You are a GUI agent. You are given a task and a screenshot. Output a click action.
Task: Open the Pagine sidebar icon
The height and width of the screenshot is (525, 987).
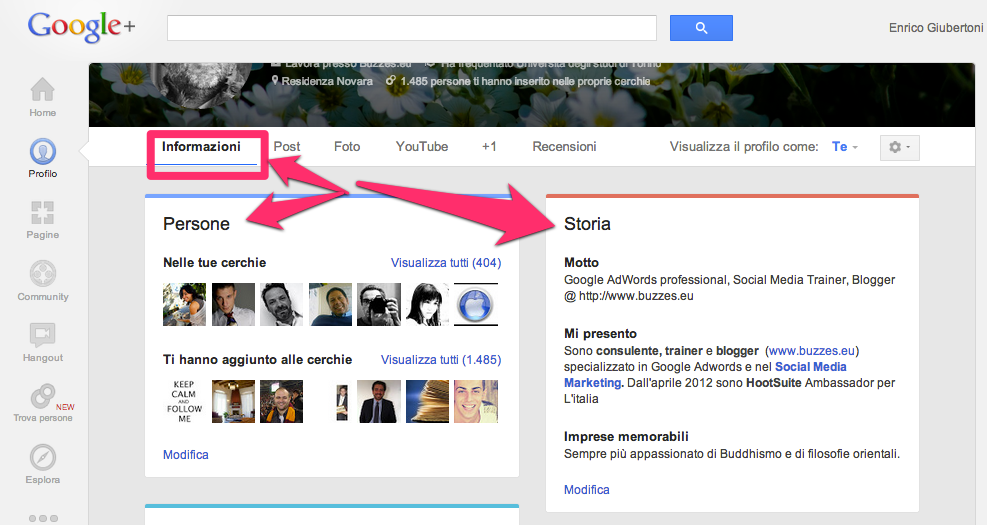42,220
